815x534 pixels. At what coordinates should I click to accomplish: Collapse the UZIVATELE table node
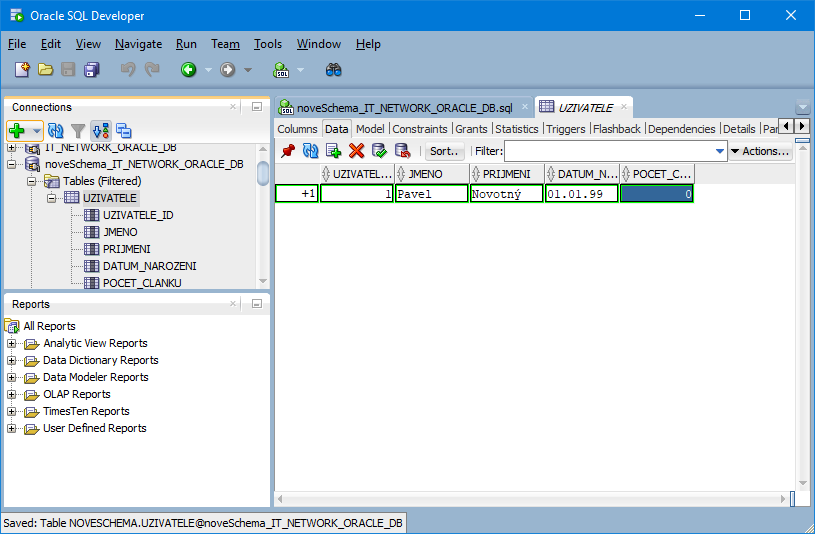[x=52, y=198]
